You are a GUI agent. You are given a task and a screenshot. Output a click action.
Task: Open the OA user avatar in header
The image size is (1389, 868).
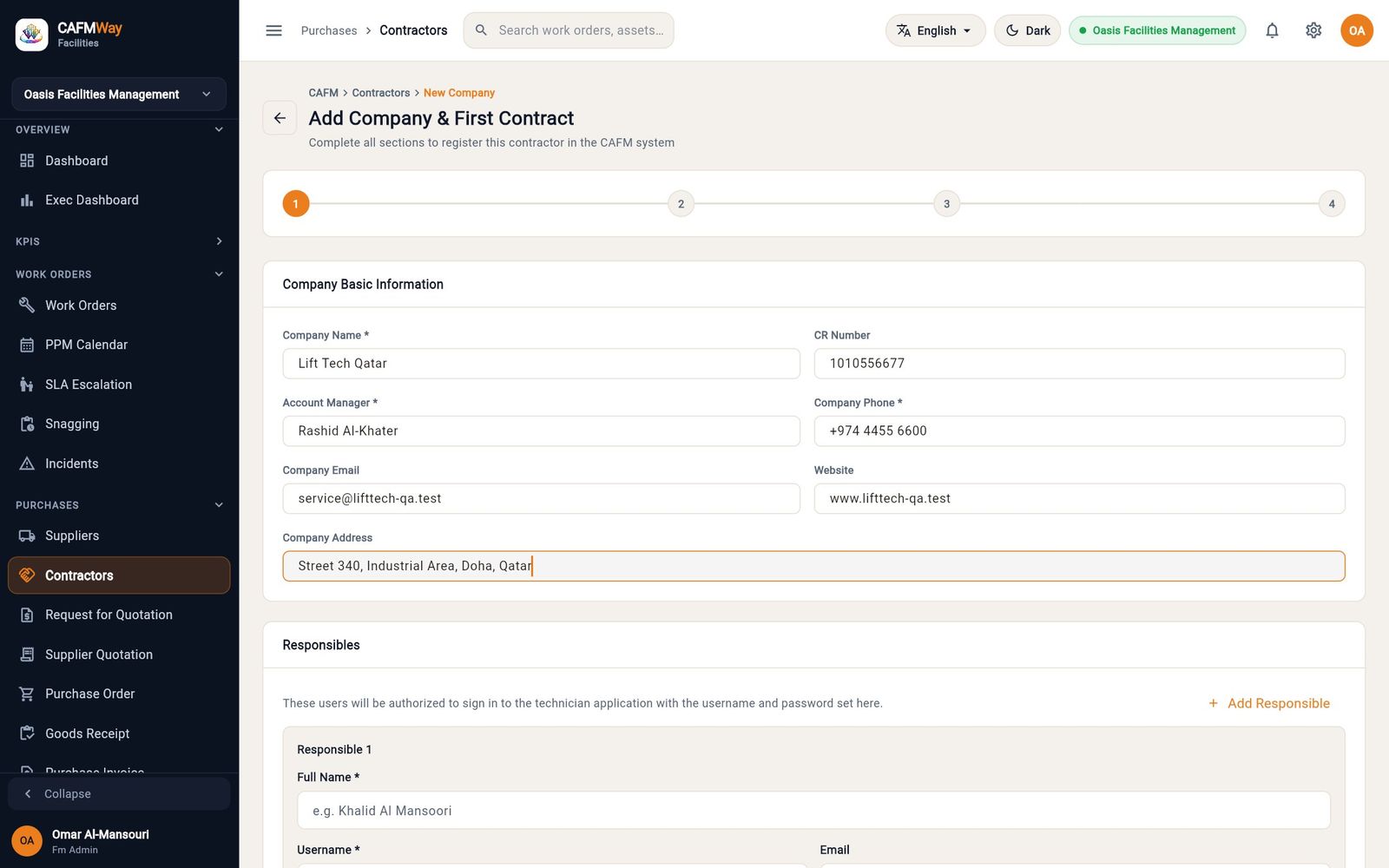1357,30
